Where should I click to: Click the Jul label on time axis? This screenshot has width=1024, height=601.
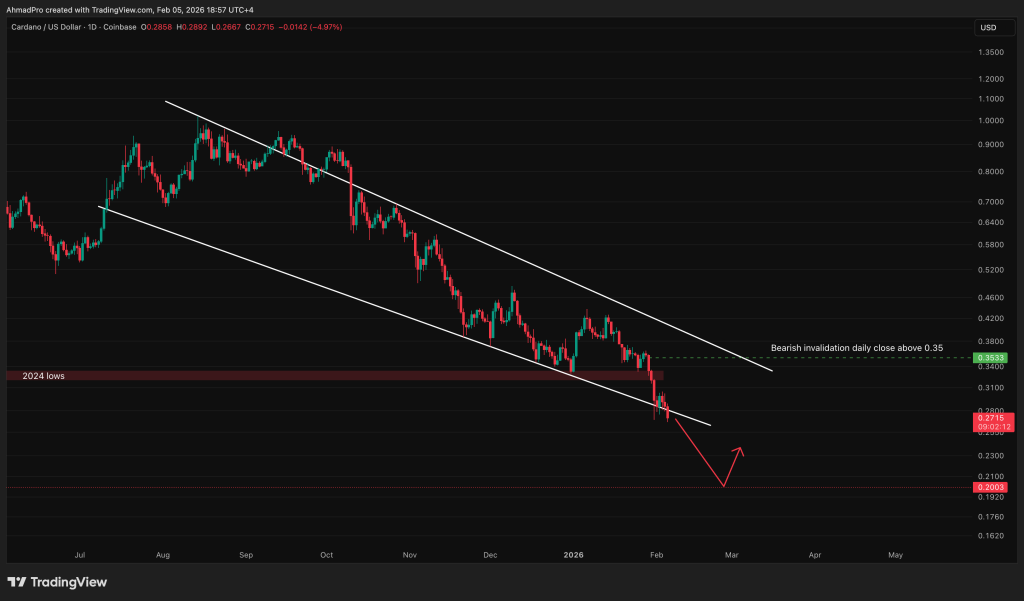pos(80,555)
